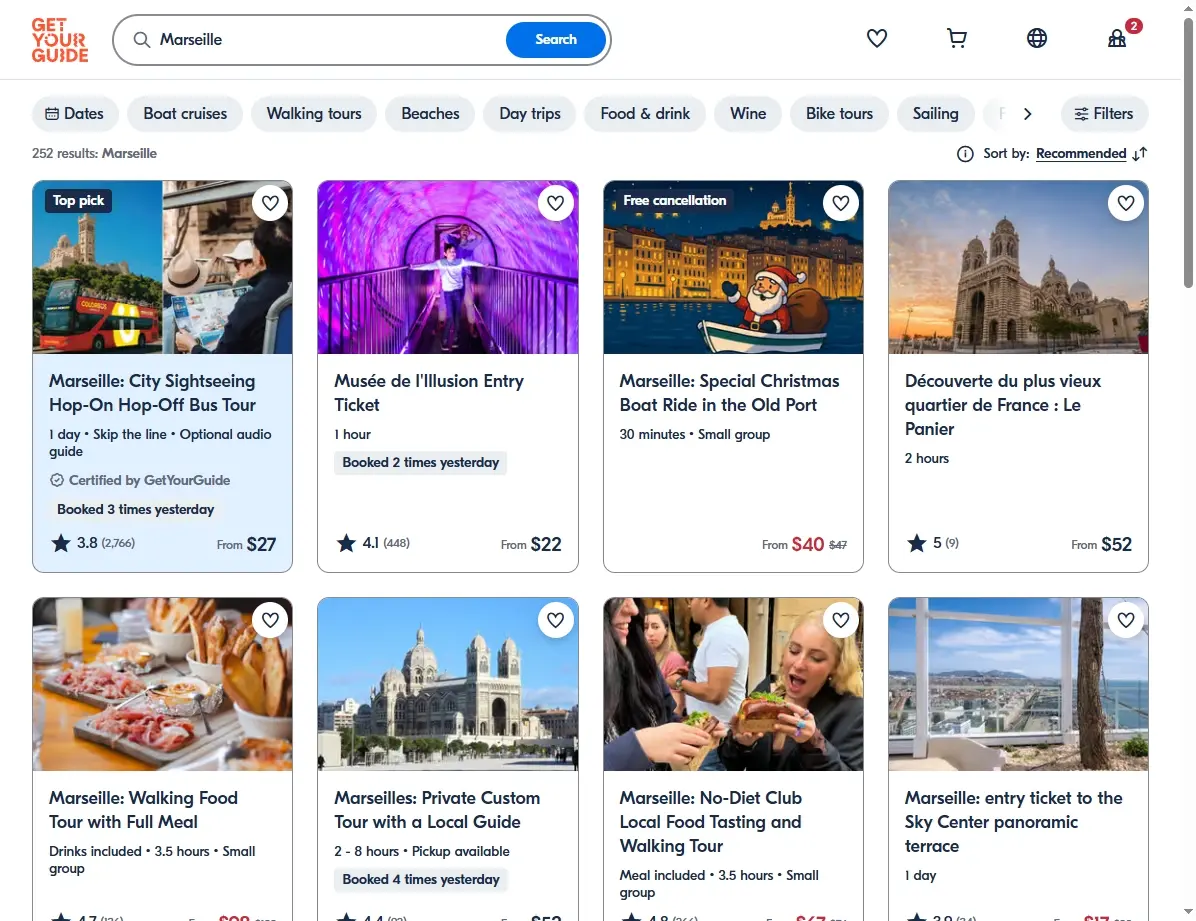Click the From $52 price
Image resolution: width=1196 pixels, height=921 pixels.
tap(1101, 544)
